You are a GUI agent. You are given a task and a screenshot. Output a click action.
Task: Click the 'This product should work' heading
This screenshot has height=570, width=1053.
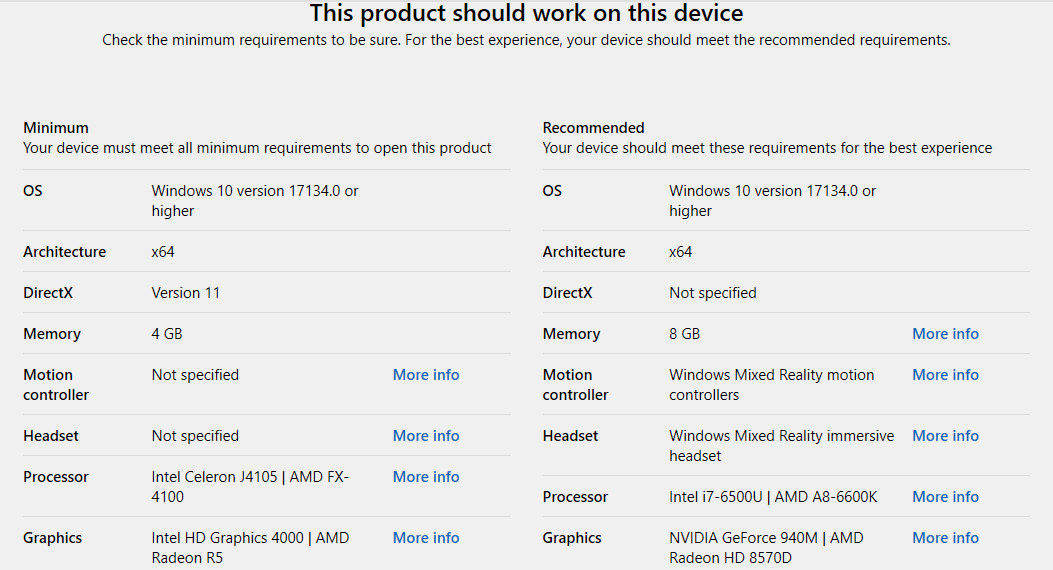click(x=526, y=13)
